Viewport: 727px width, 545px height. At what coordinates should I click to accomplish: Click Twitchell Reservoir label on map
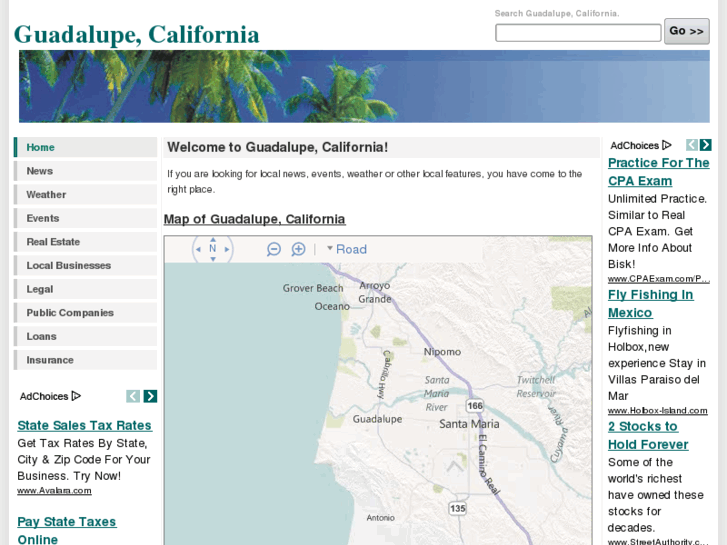point(536,386)
